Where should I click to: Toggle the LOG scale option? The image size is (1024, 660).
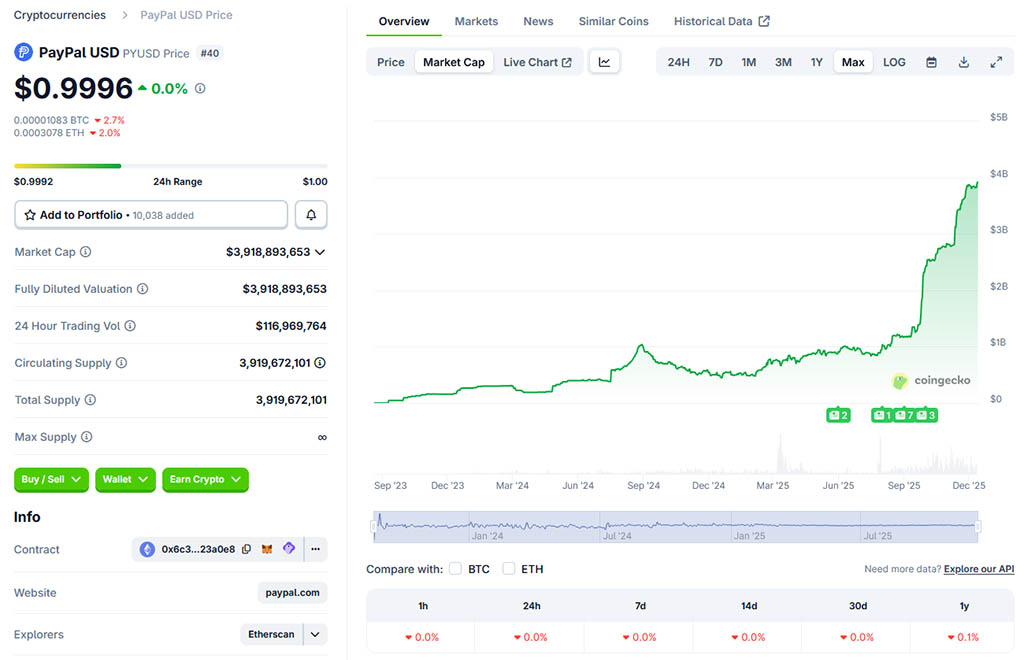pyautogui.click(x=894, y=62)
